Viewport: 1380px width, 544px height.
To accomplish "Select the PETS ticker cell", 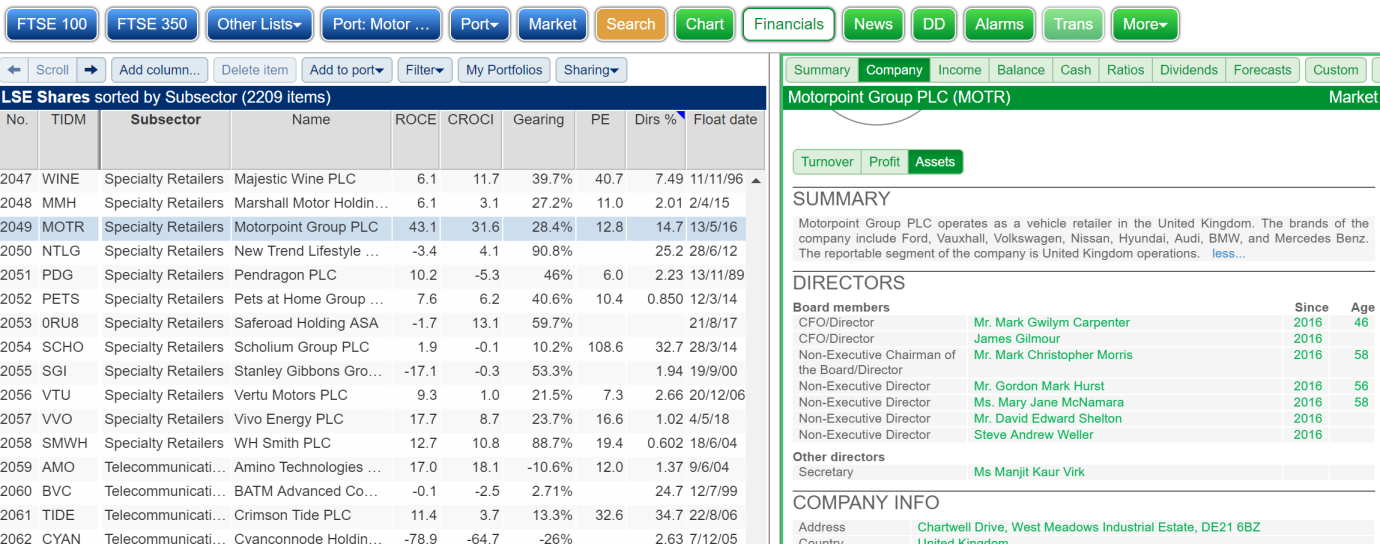I will pos(69,299).
